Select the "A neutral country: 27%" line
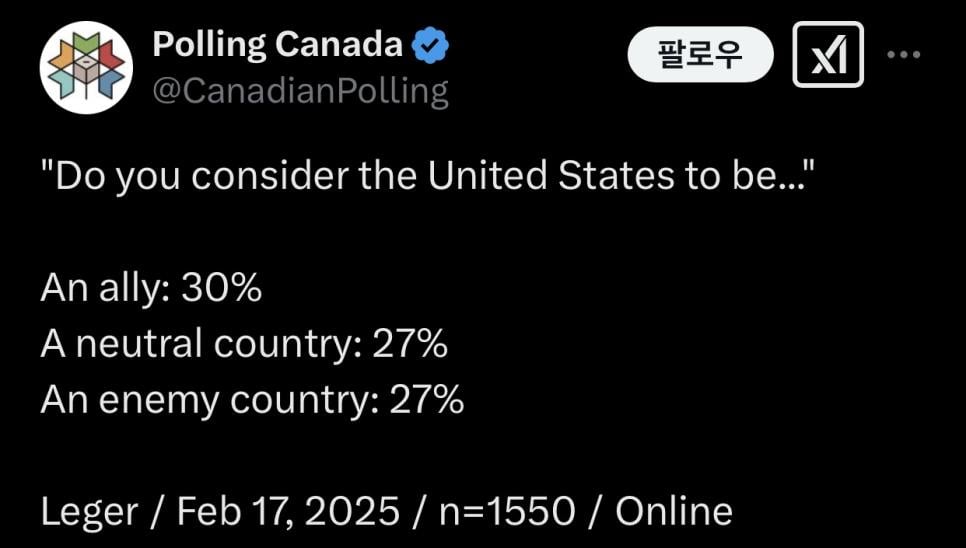 (x=243, y=345)
